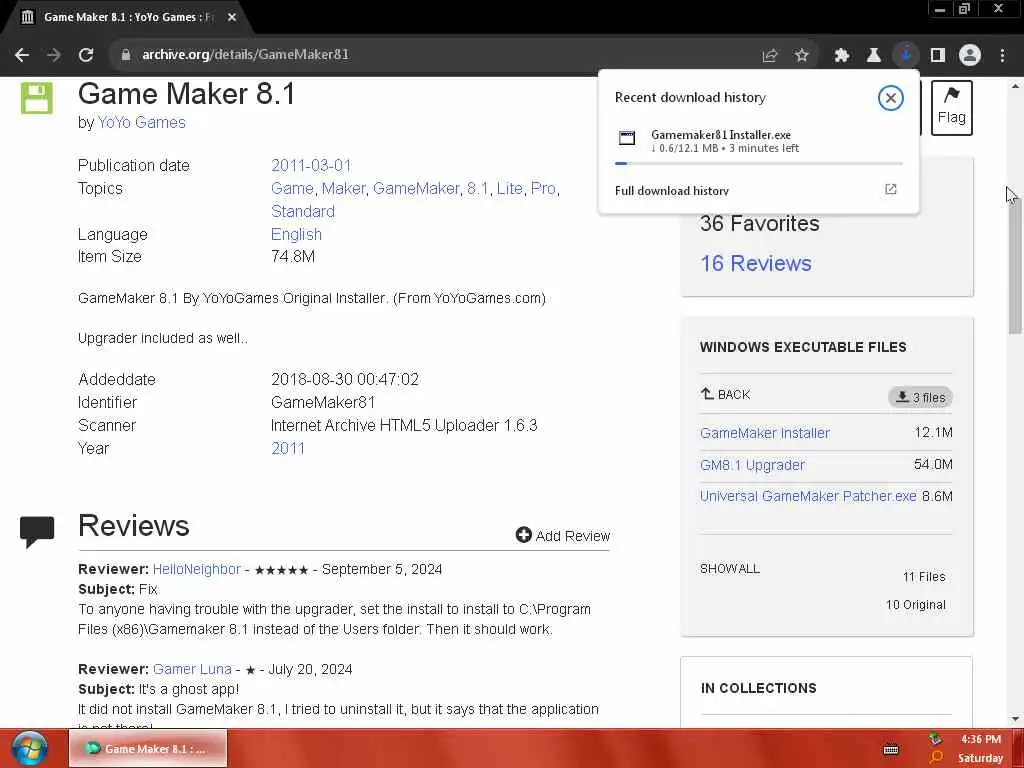Open the Maker topic link
This screenshot has width=1024, height=768.
pyautogui.click(x=344, y=189)
